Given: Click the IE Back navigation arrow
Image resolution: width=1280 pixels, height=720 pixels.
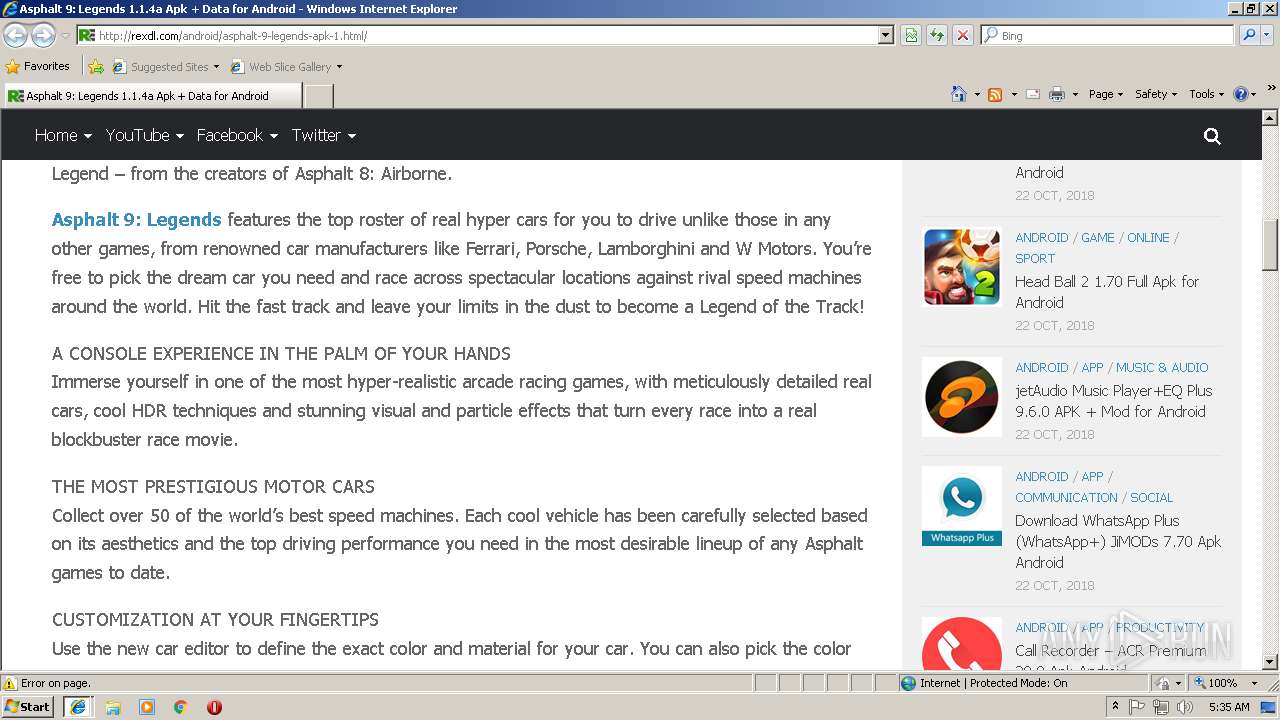Looking at the screenshot, I should 15,35.
